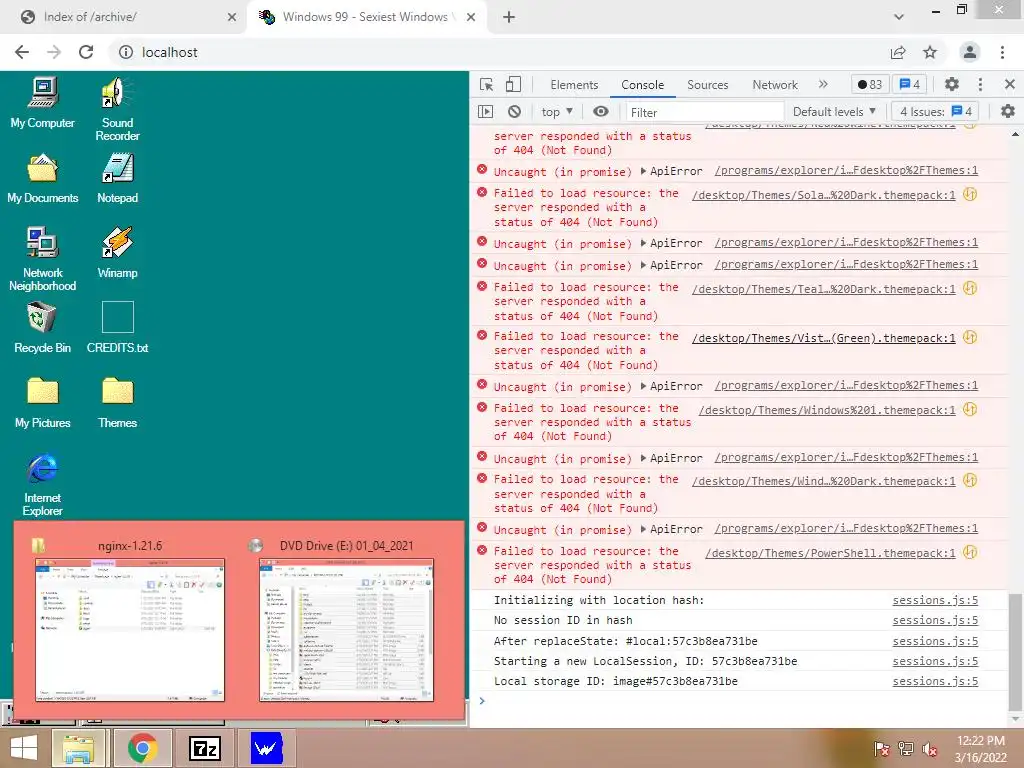Click the muted volume tray icon

(x=929, y=749)
